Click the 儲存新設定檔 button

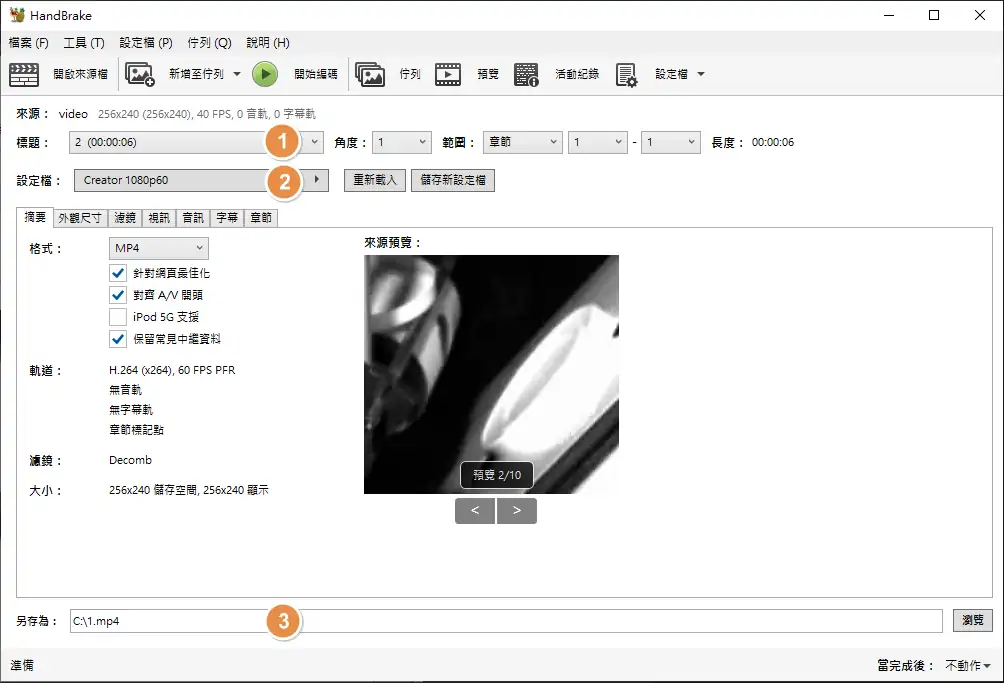click(x=452, y=181)
